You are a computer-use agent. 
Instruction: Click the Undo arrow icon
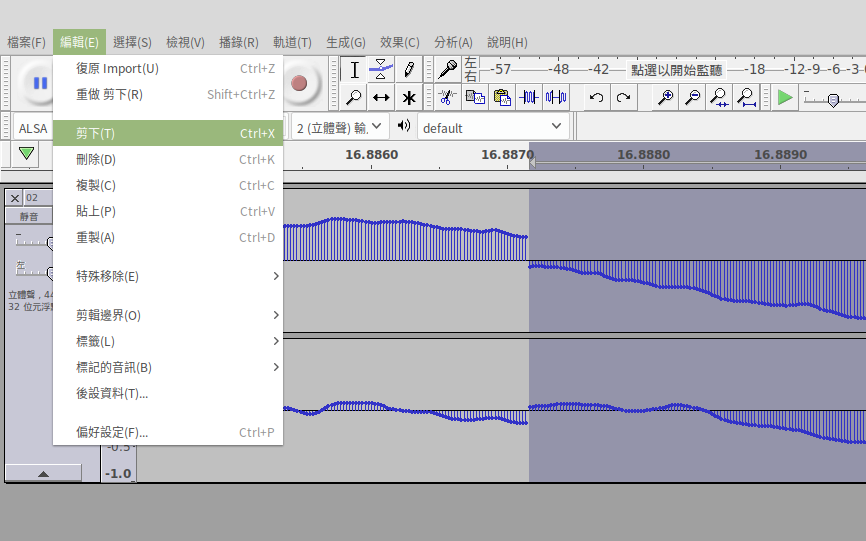click(x=596, y=98)
